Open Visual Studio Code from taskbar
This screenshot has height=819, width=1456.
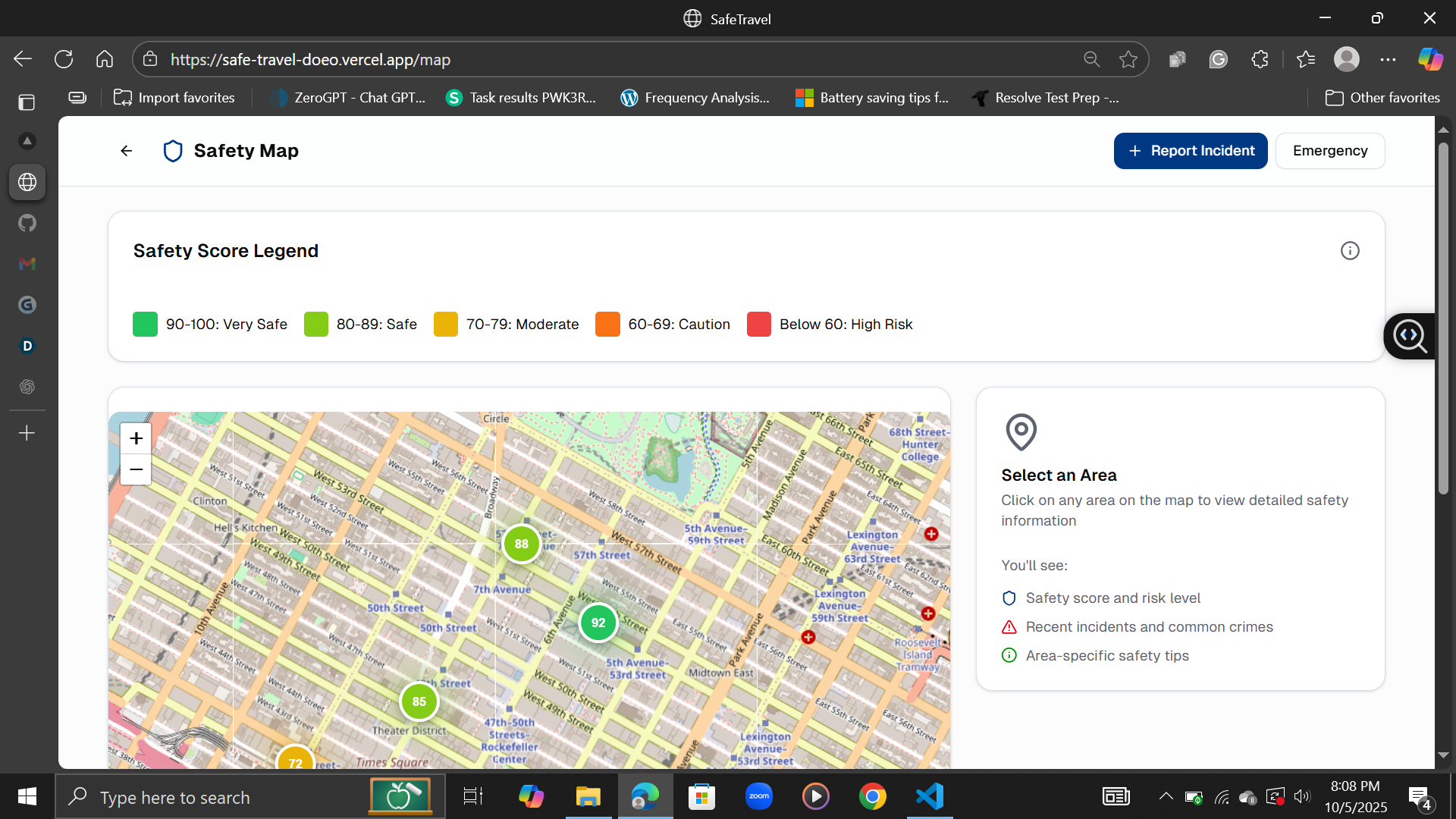[x=930, y=796]
